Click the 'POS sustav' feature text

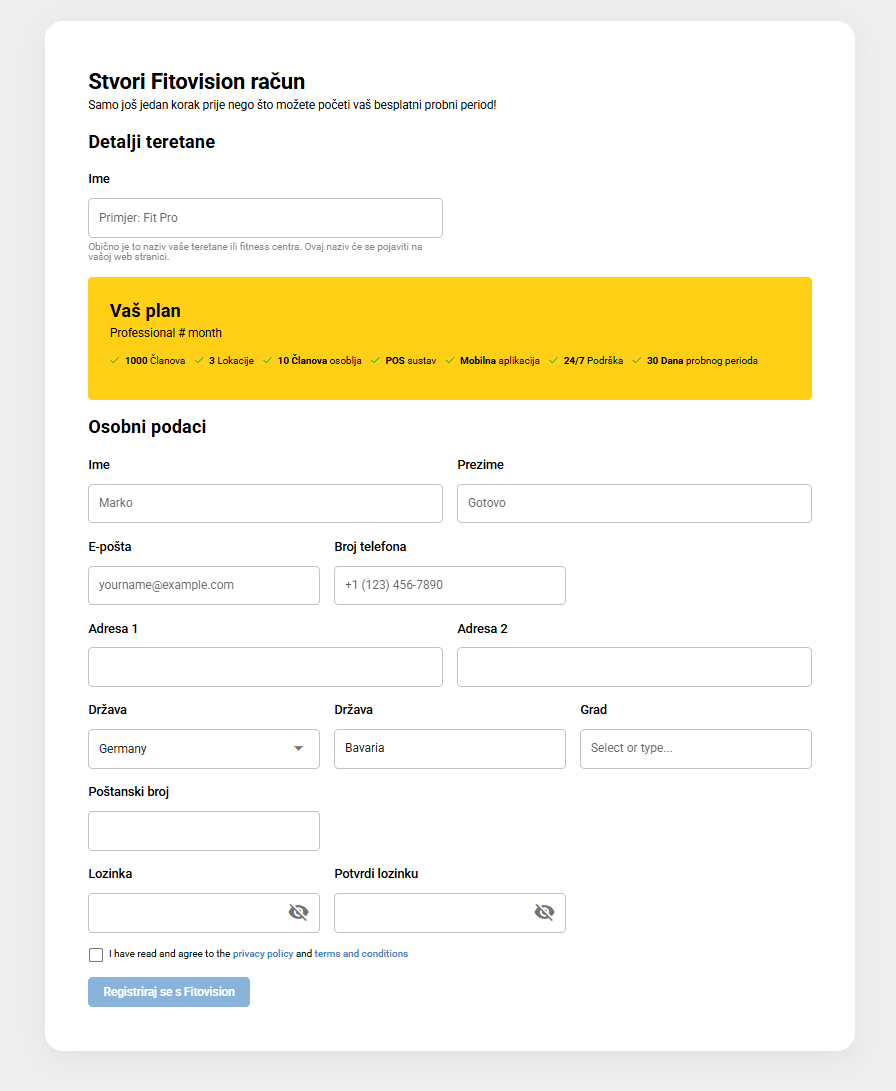(x=411, y=360)
